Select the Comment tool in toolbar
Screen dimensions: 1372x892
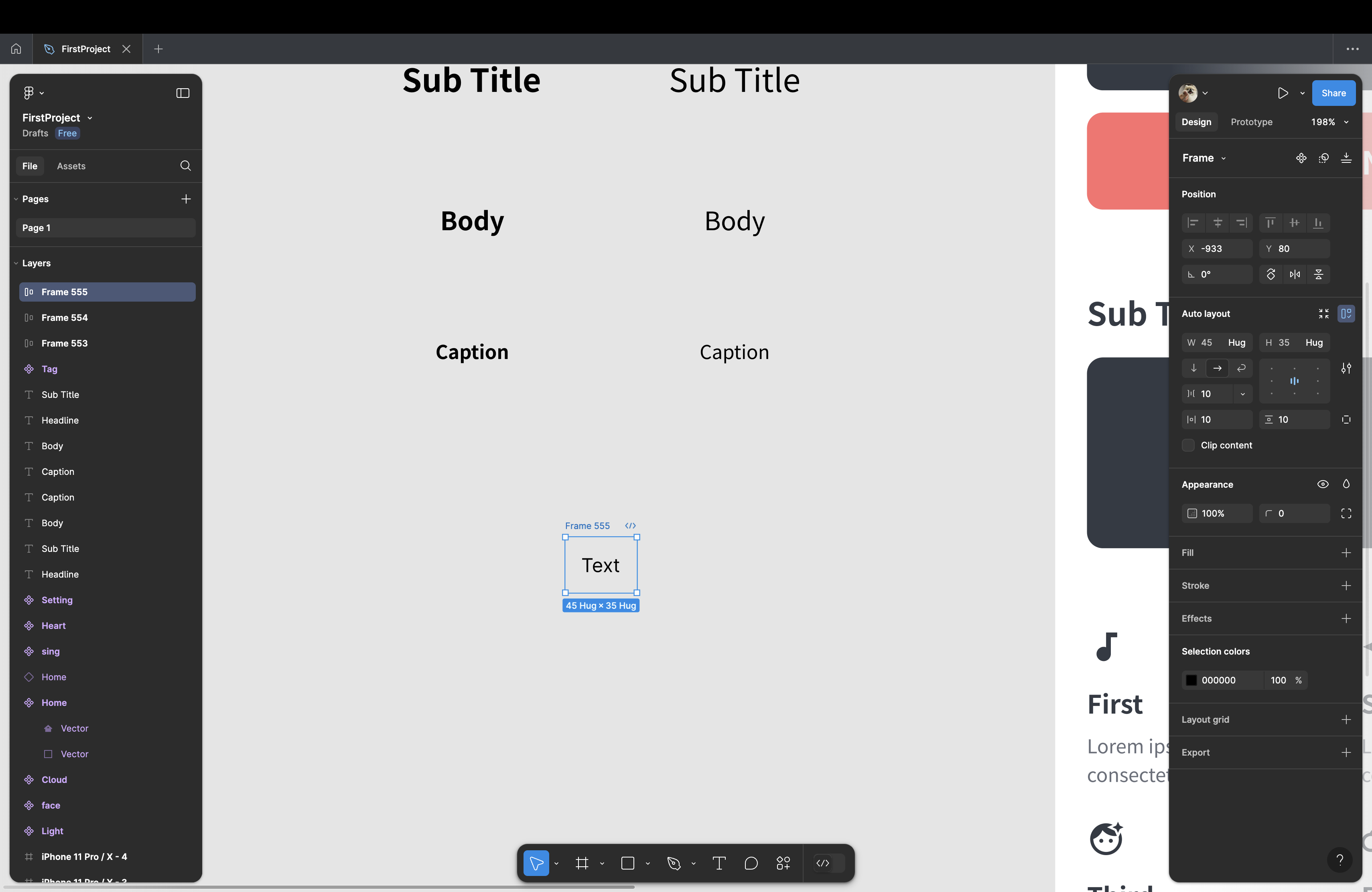(x=751, y=863)
